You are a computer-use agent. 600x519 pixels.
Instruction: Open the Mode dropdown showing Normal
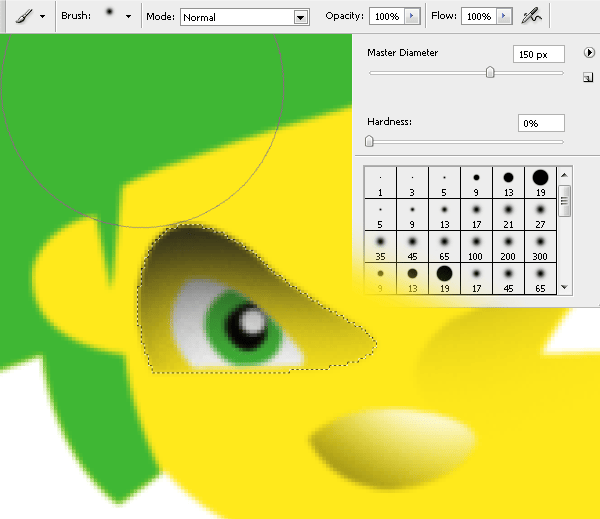pyautogui.click(x=245, y=17)
